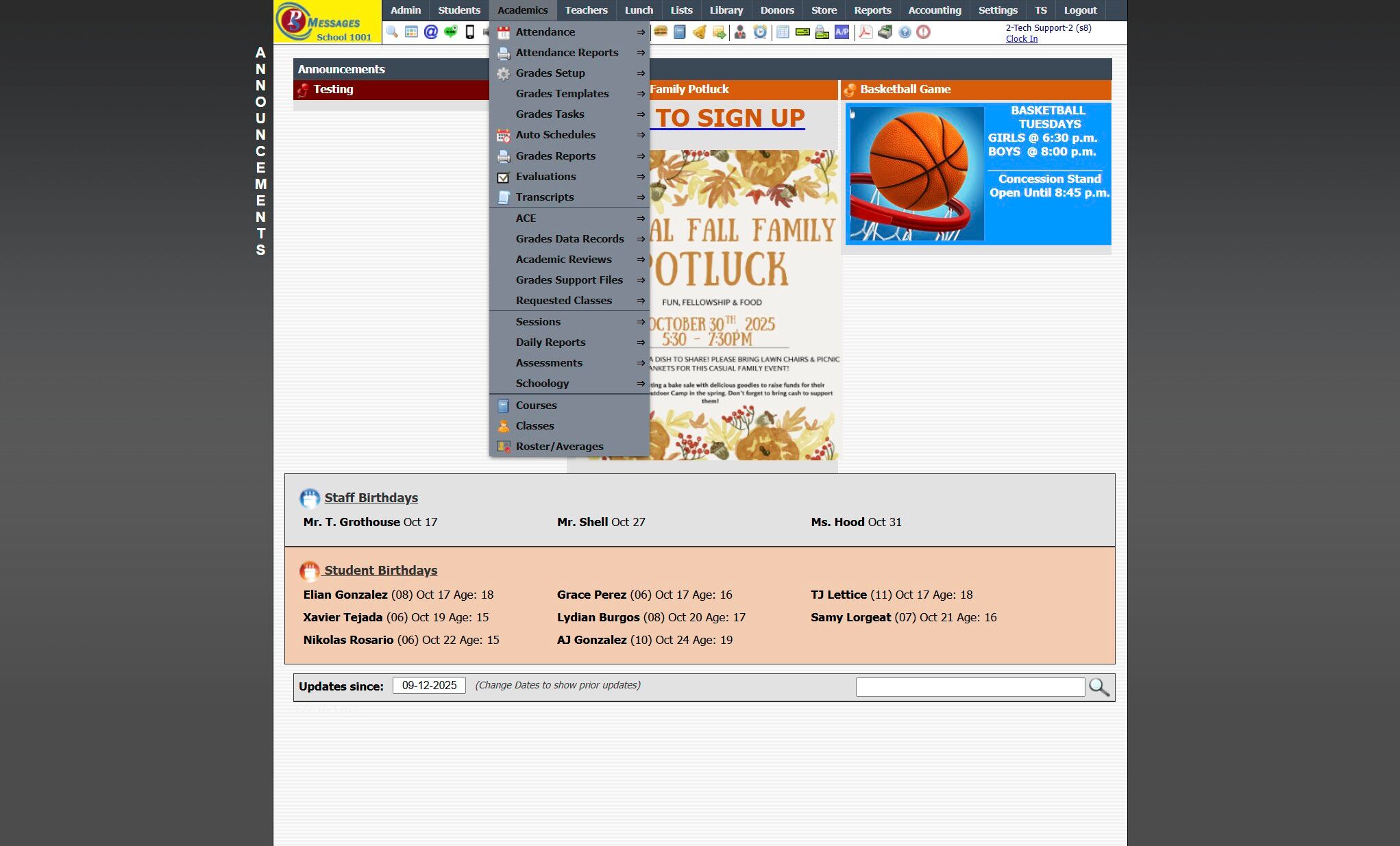Click the magnifying glass search icon in toolbar

tap(391, 32)
